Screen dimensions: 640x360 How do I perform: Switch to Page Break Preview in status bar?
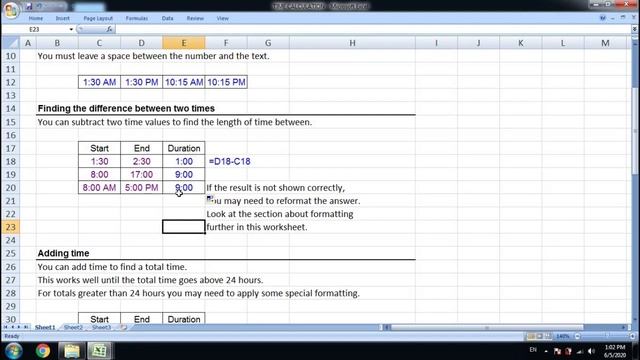pos(548,336)
